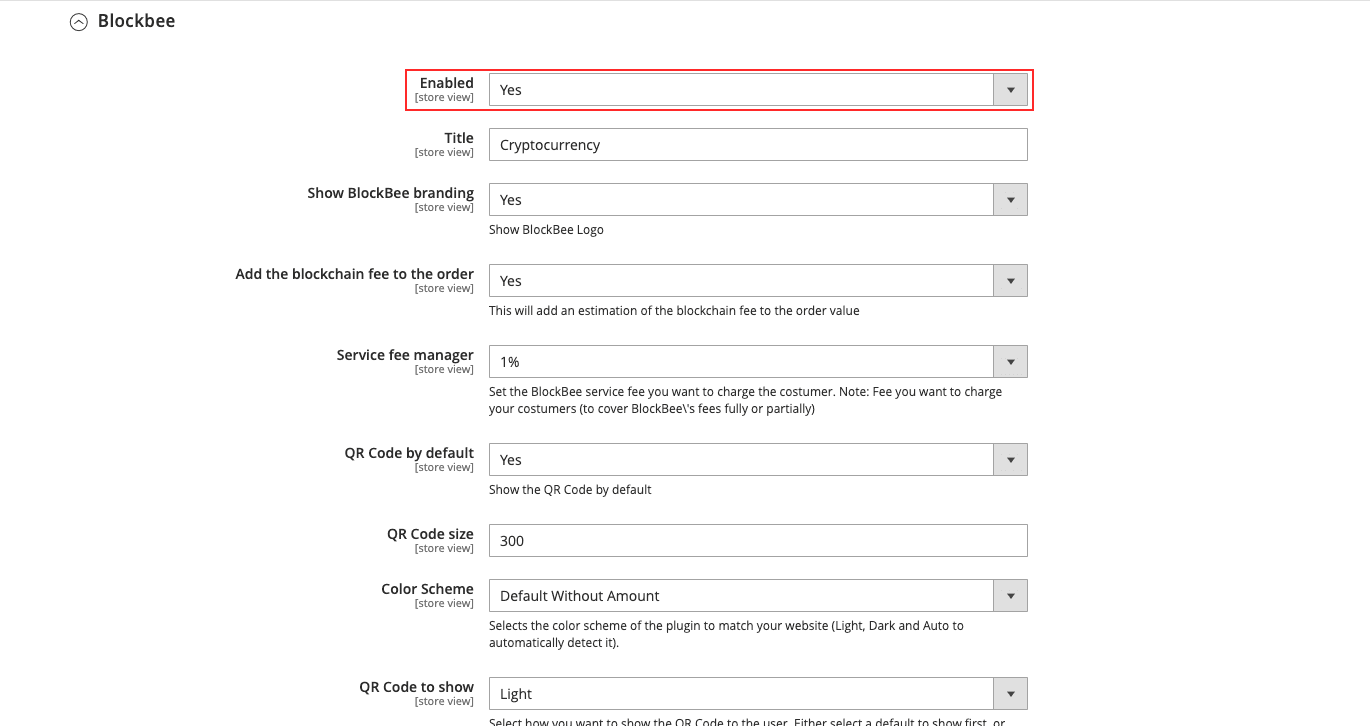
Task: Click the store view label under Enabled
Action: [444, 97]
